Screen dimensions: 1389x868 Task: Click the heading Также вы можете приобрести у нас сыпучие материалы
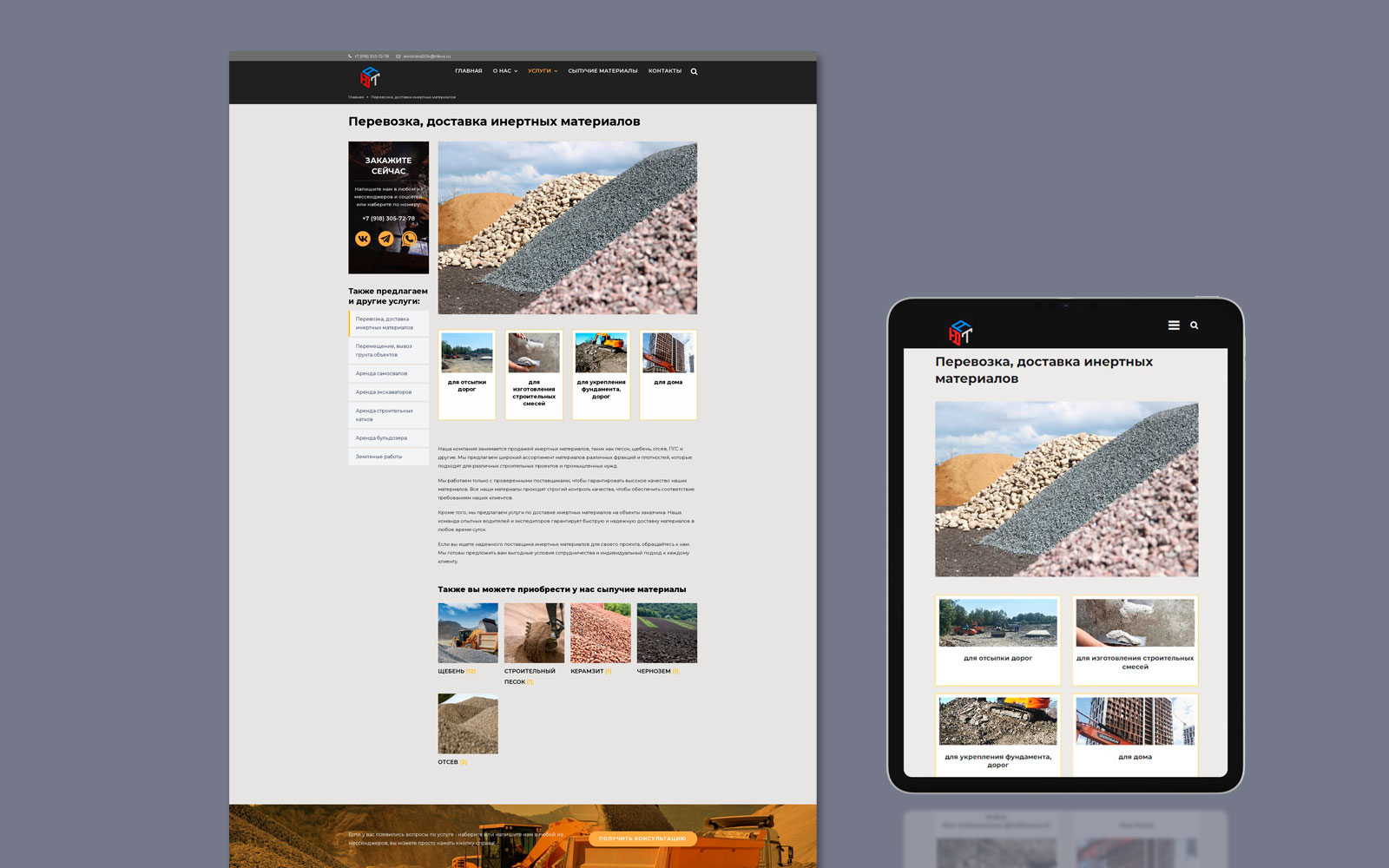coord(562,589)
